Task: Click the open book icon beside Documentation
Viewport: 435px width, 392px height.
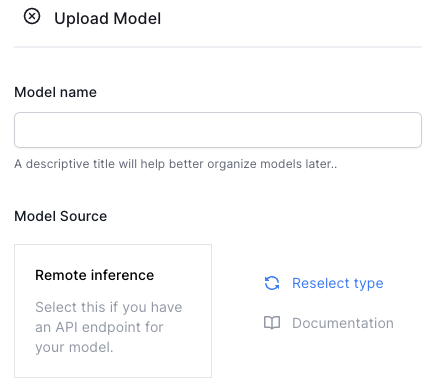Action: [x=272, y=323]
